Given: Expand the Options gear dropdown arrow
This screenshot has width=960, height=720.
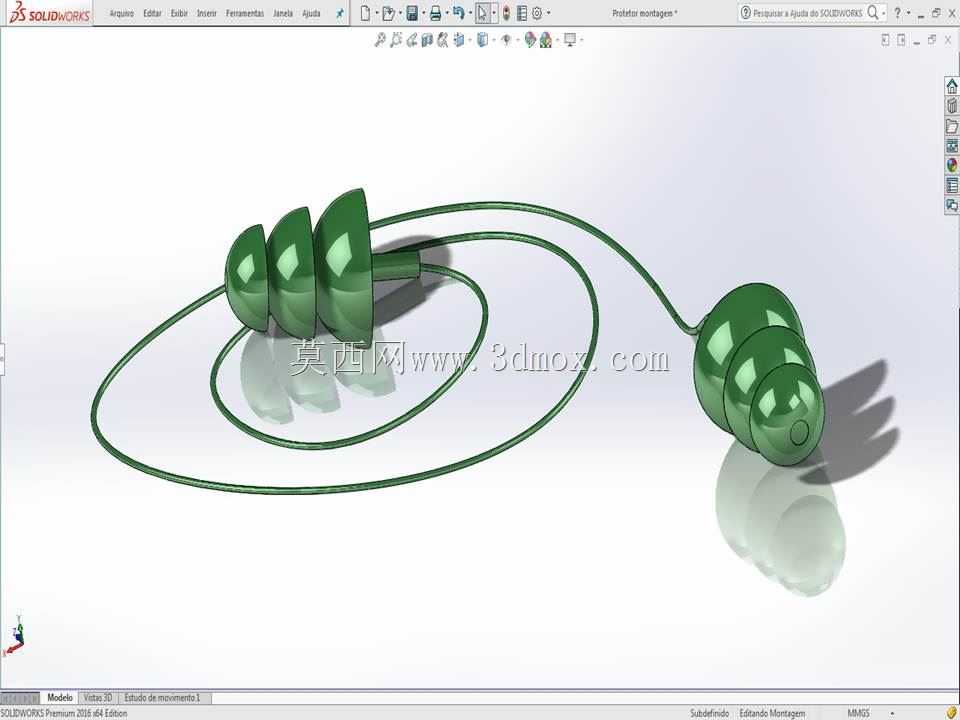Looking at the screenshot, I should (x=549, y=13).
